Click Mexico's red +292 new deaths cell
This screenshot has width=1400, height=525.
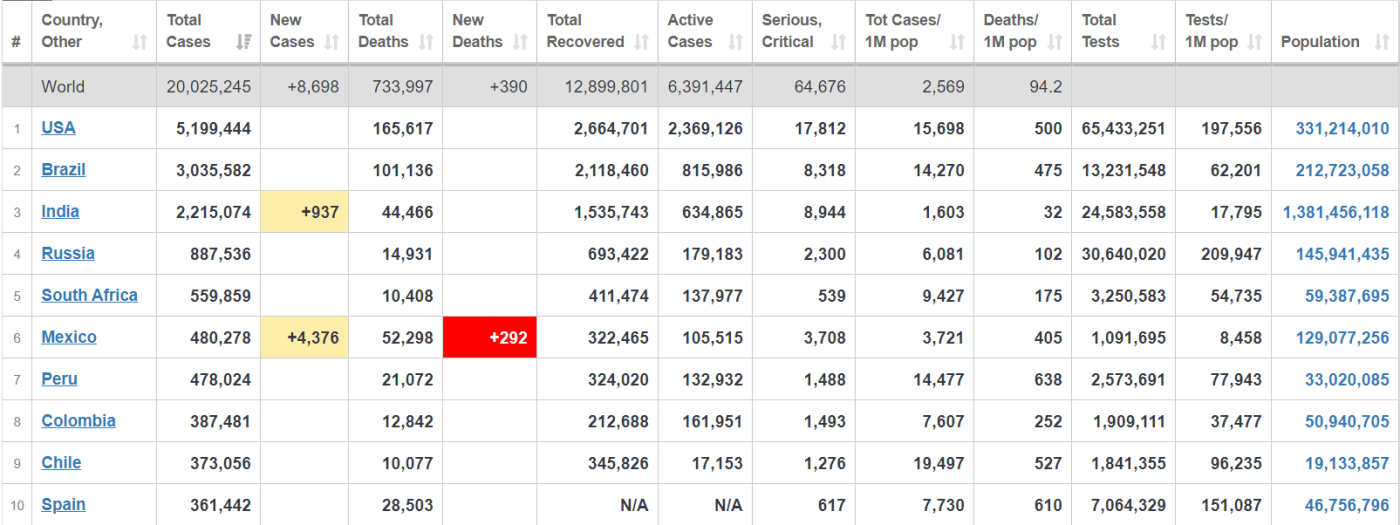point(490,337)
